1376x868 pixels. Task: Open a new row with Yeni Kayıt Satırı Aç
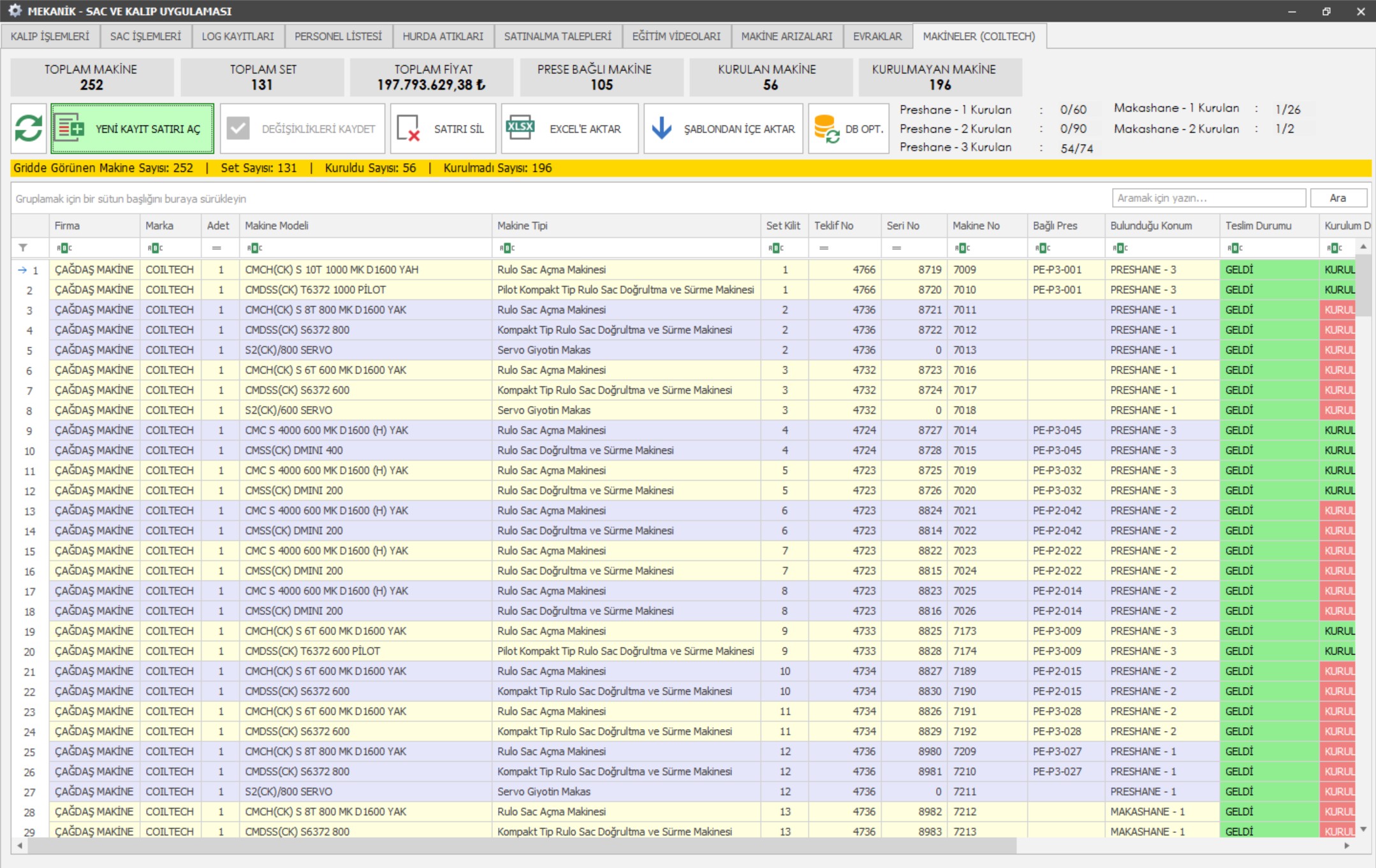(132, 129)
